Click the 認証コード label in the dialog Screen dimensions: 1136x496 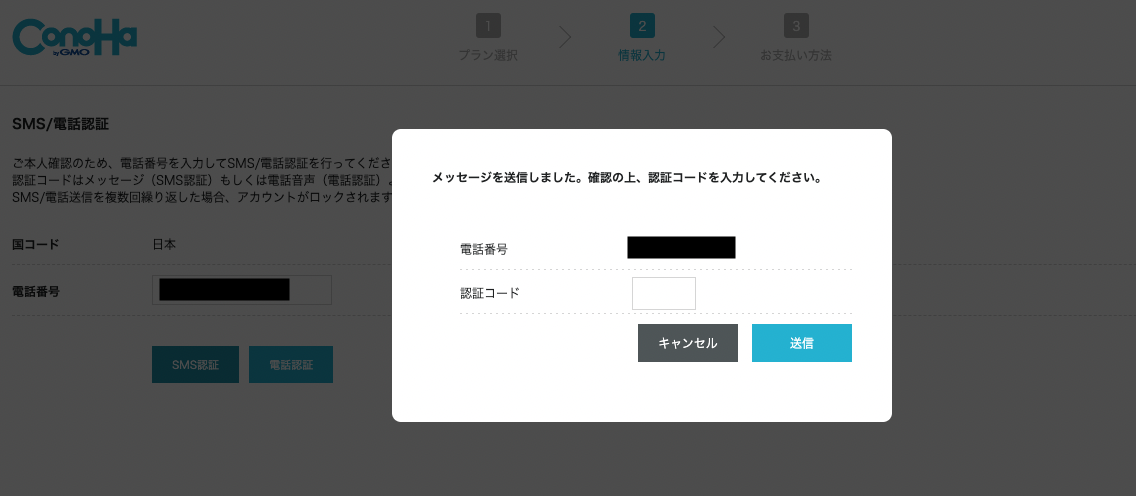(x=490, y=293)
